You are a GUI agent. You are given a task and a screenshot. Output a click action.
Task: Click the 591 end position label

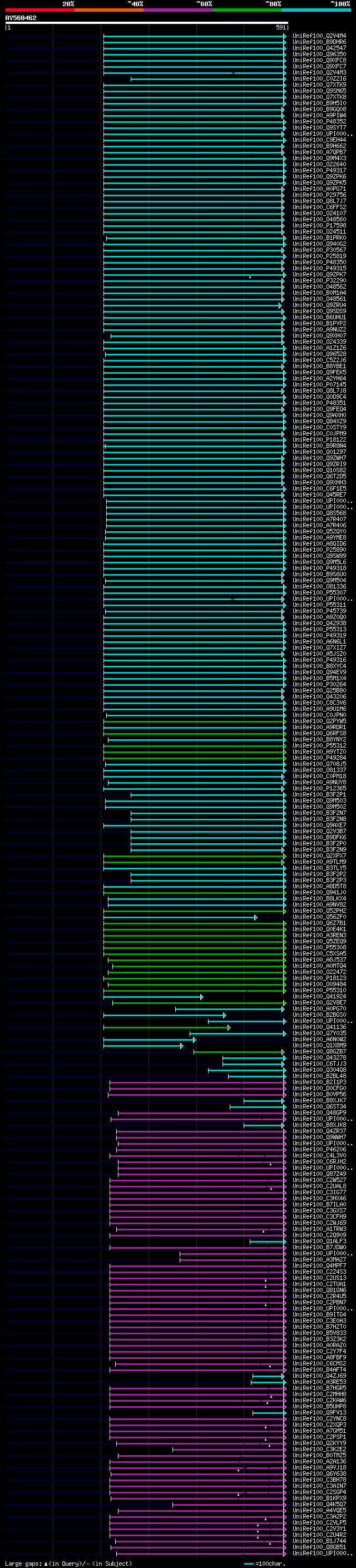[281, 27]
